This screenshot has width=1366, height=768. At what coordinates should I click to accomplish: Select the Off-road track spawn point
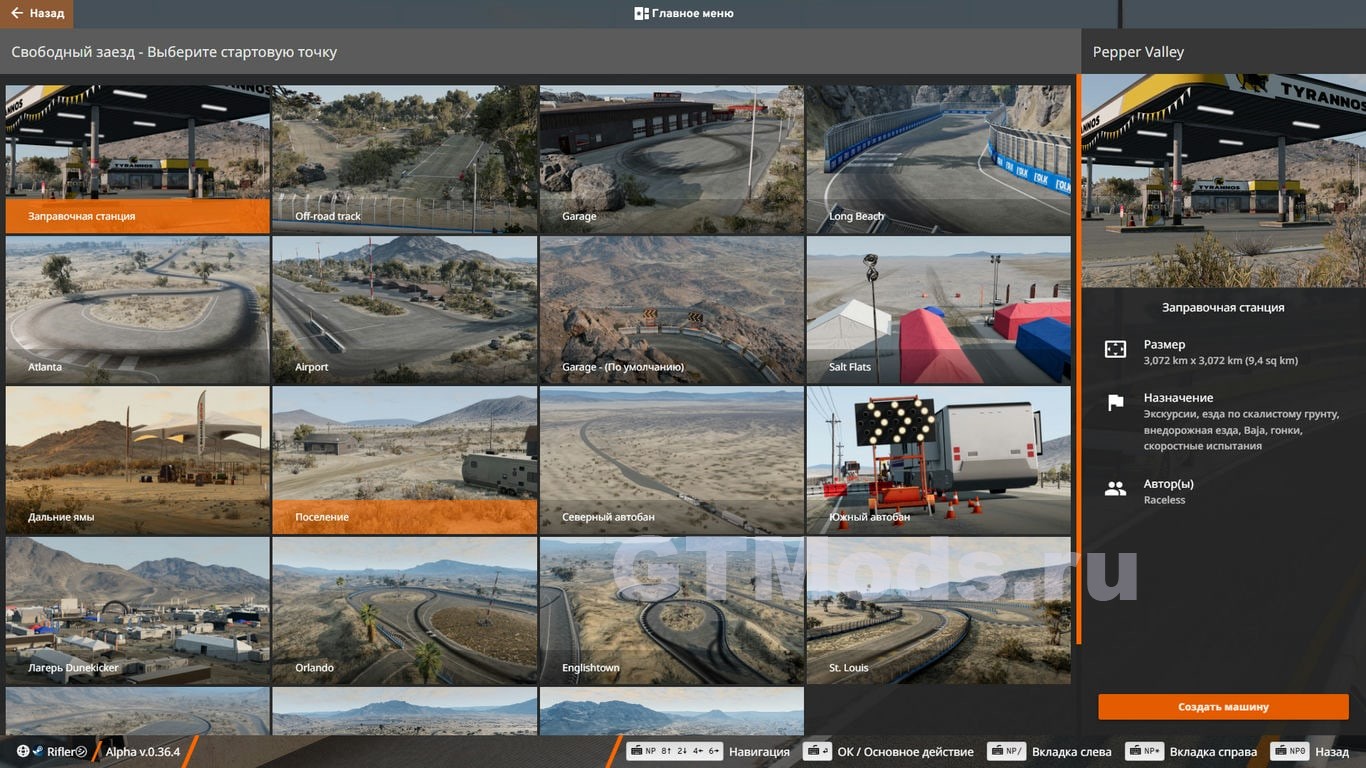tap(404, 159)
